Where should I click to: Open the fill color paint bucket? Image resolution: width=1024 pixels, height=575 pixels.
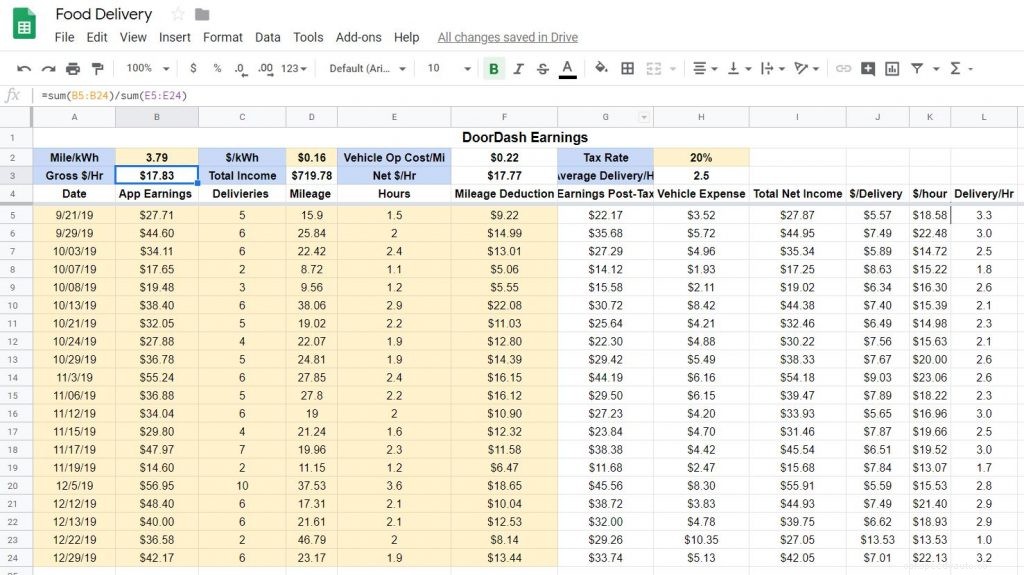(601, 68)
